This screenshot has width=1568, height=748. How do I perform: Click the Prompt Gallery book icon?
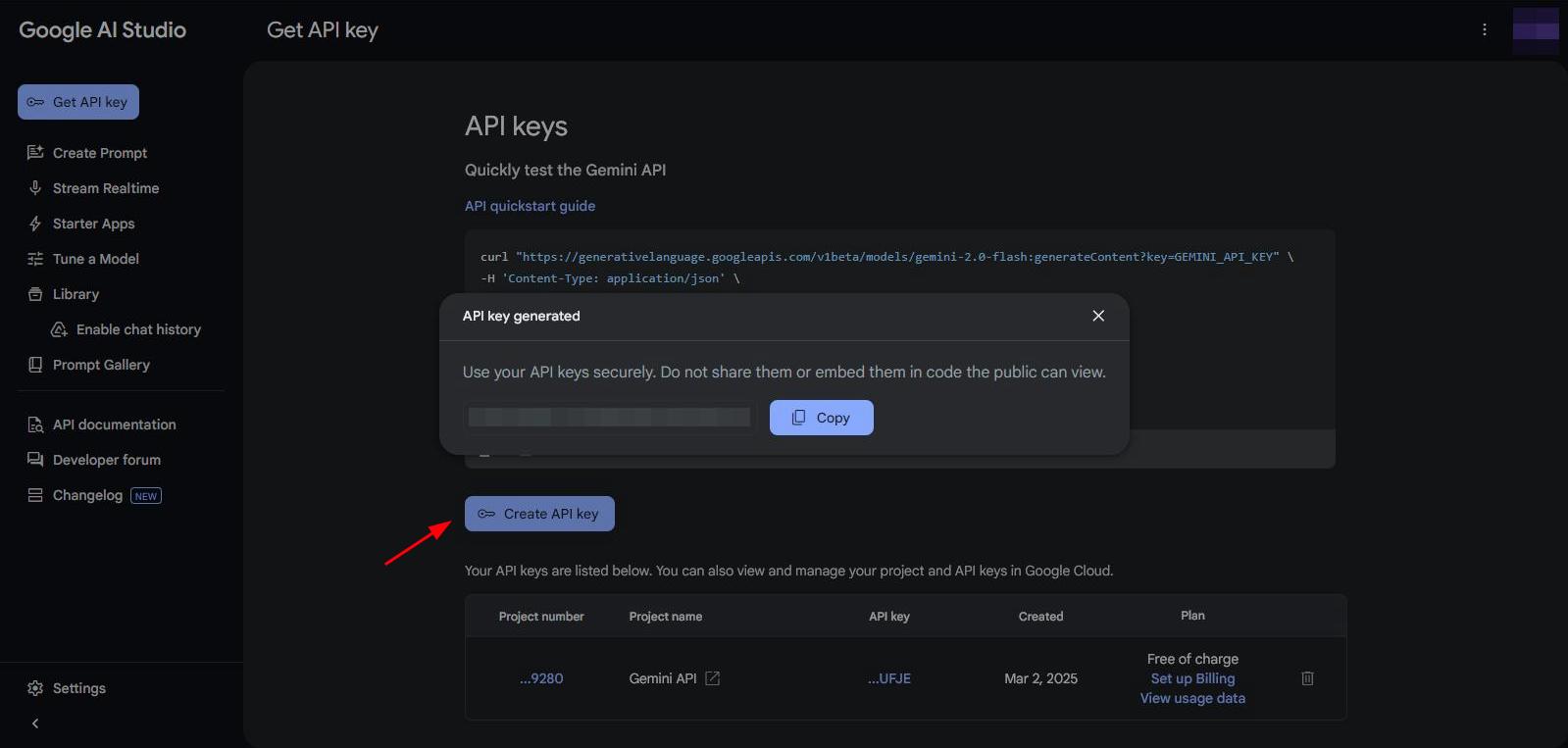(35, 365)
